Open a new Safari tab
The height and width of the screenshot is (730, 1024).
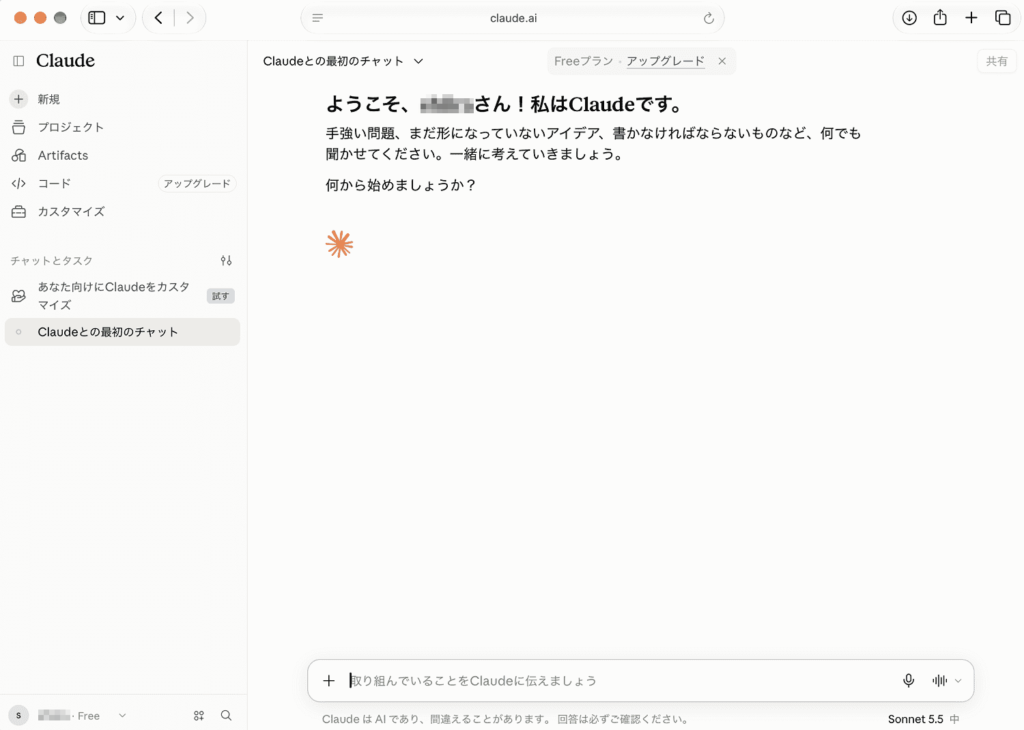pyautogui.click(x=971, y=18)
